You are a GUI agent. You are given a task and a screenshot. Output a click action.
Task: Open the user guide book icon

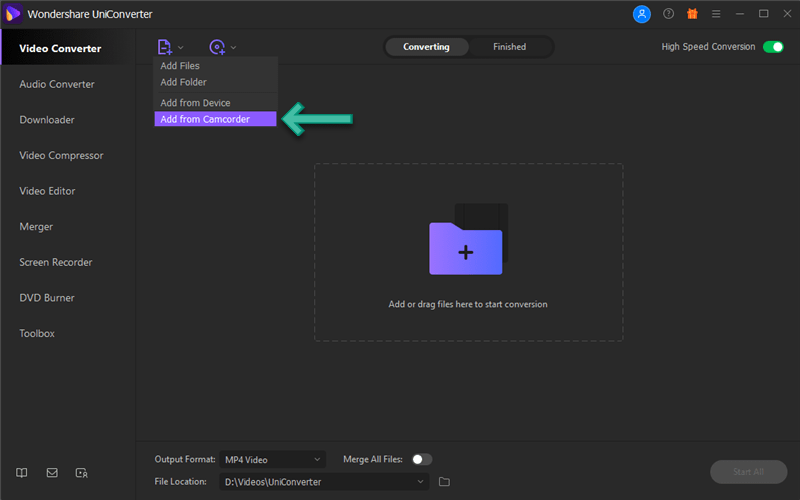coord(21,473)
